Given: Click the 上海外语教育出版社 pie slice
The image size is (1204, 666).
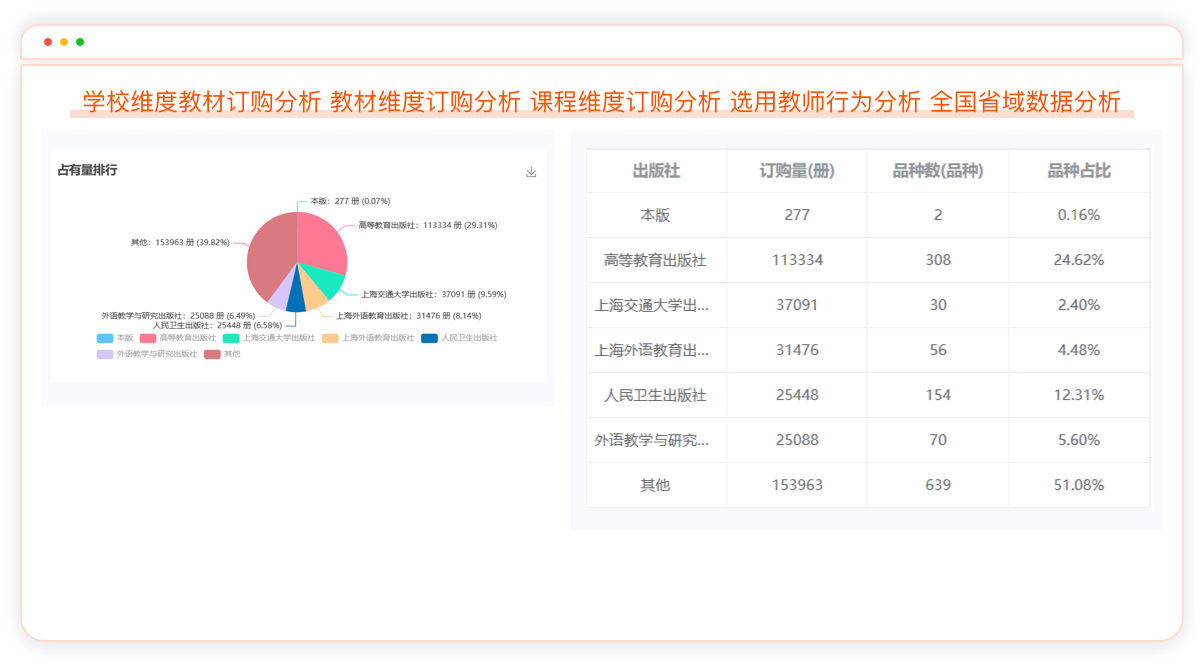Looking at the screenshot, I should [314, 295].
